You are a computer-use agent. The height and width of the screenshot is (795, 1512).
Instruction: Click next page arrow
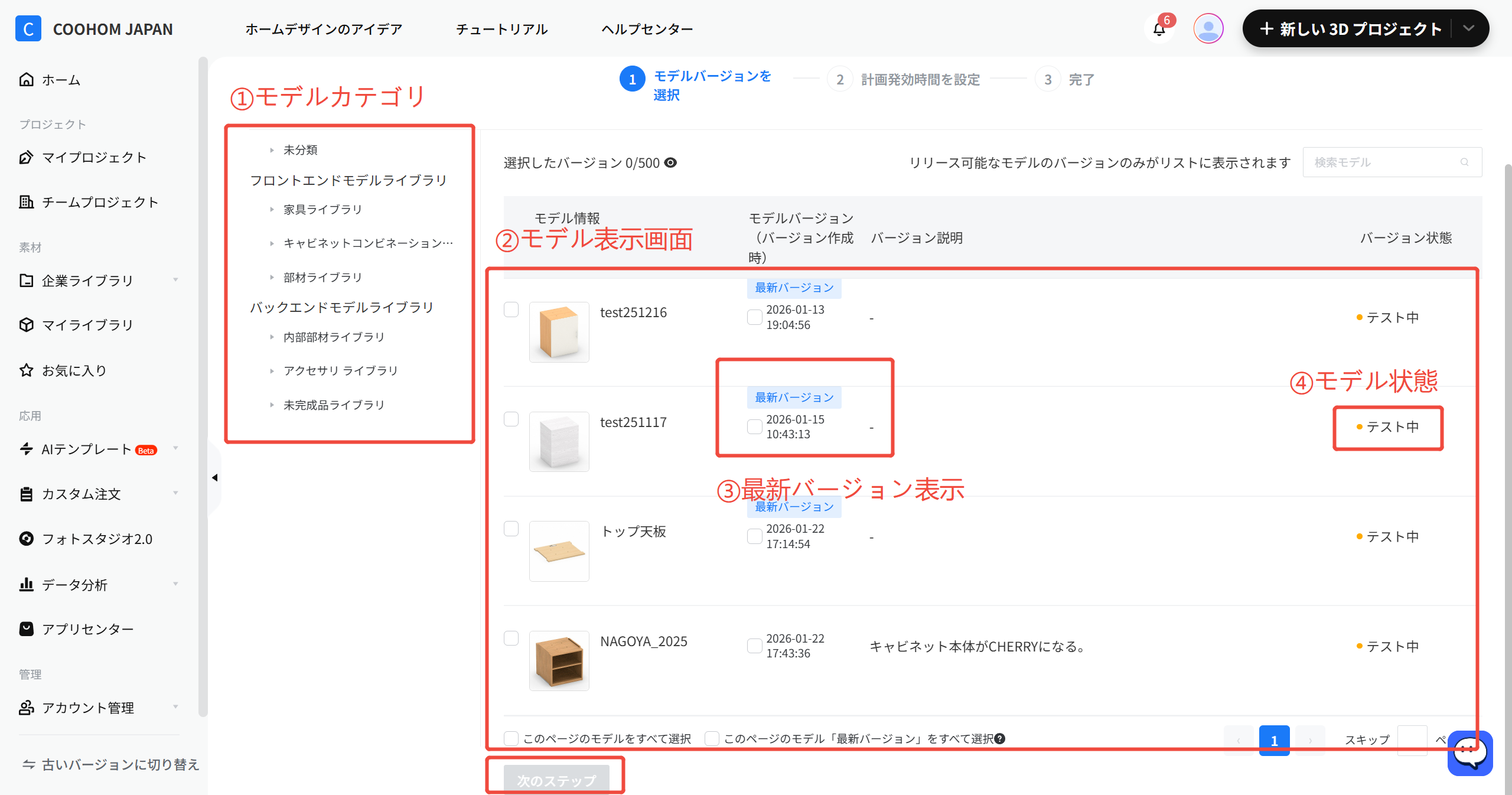pos(1310,740)
